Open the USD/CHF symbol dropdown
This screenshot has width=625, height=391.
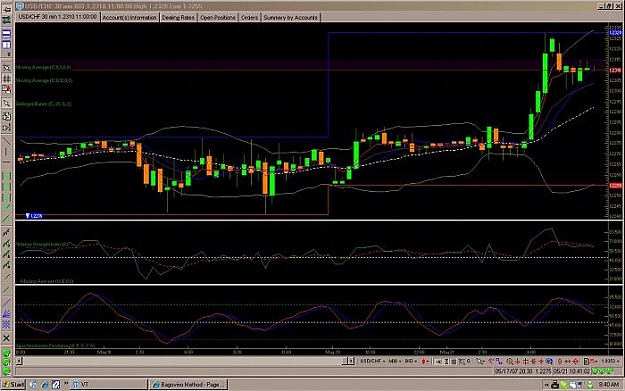(x=373, y=361)
